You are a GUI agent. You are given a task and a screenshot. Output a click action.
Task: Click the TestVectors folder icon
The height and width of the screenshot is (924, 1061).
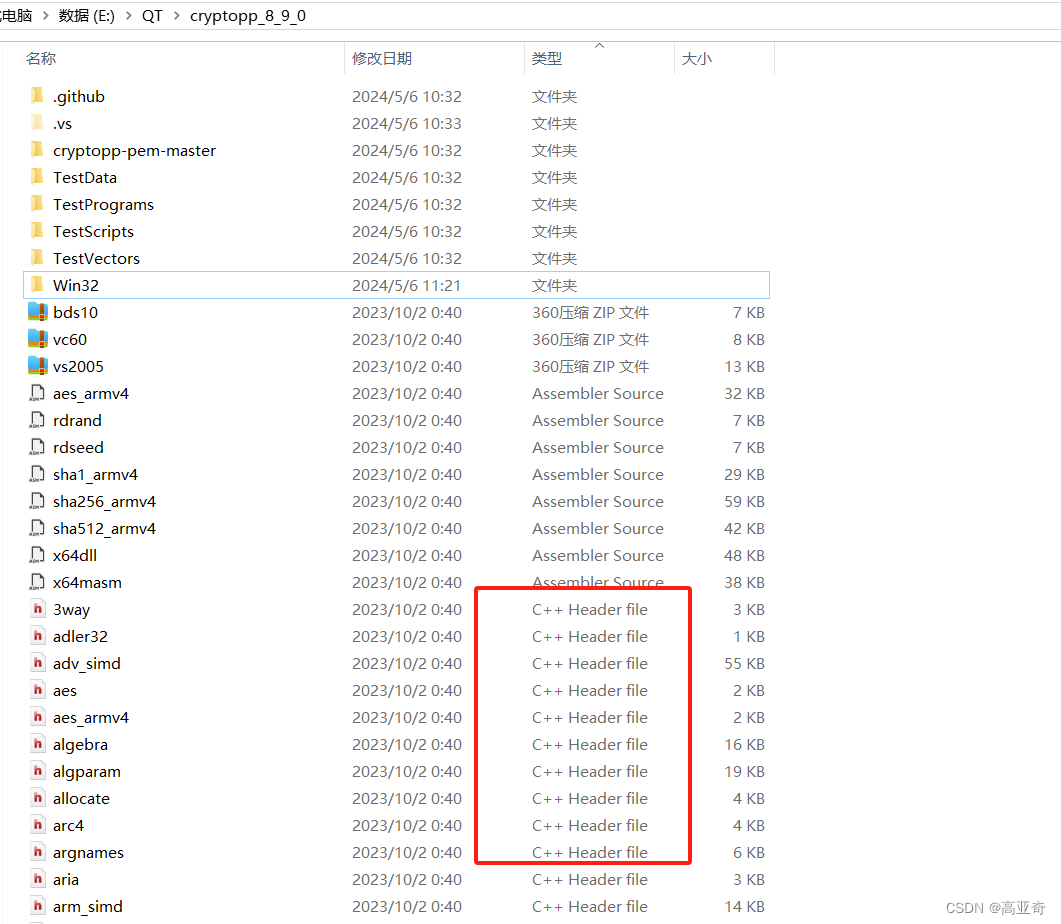coord(38,258)
